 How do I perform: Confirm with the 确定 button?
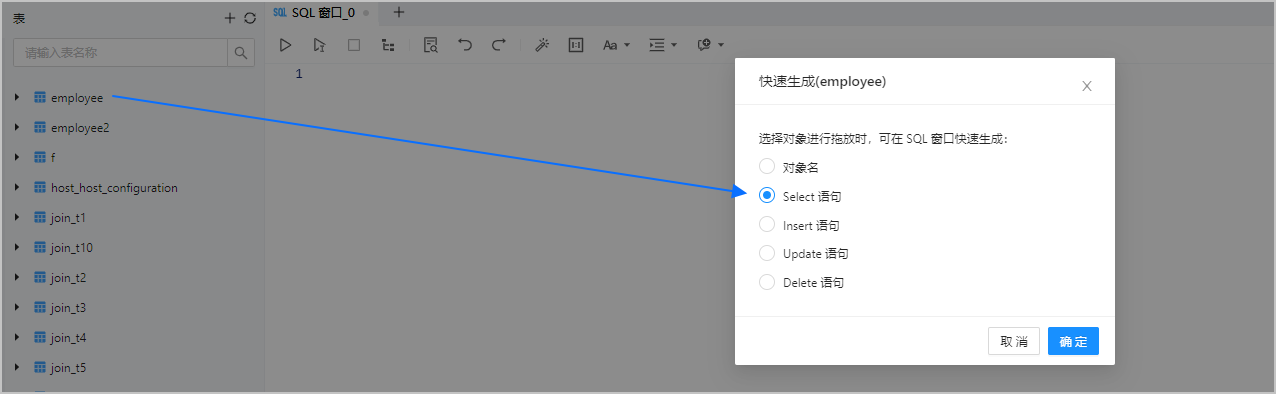[1074, 341]
